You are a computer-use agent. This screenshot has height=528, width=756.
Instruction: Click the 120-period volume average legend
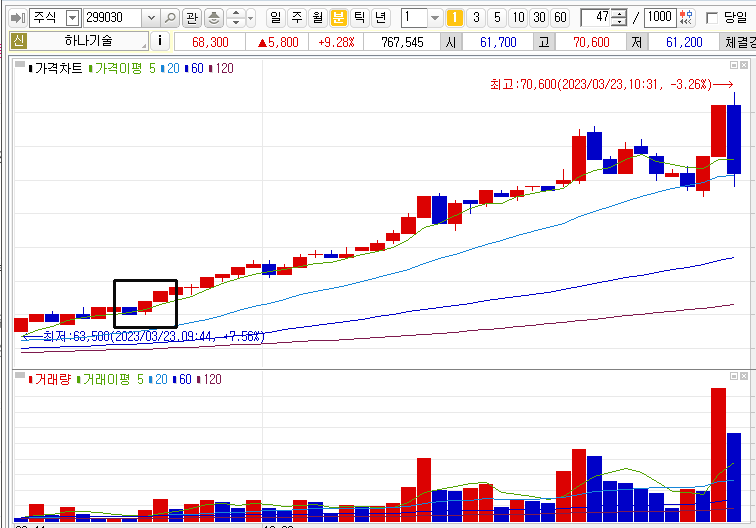coord(210,379)
